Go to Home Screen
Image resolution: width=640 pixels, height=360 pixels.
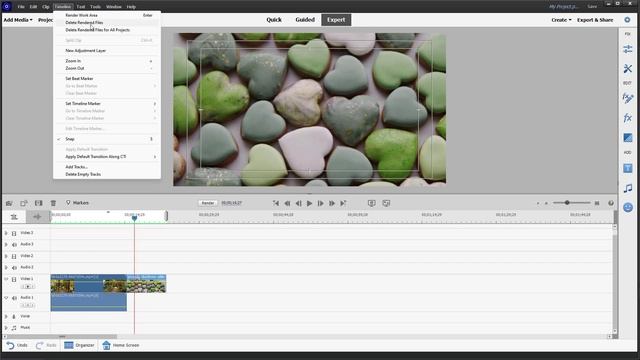[121, 345]
